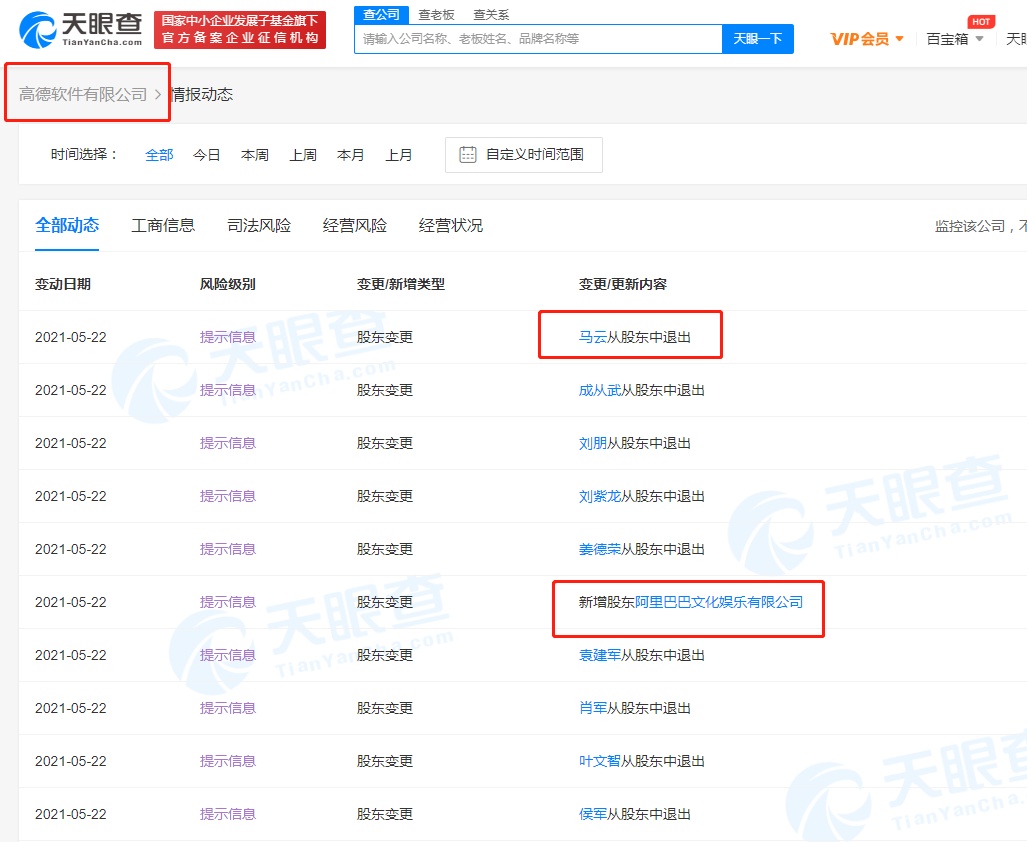Open 成从武 shareholder link

tap(600, 390)
